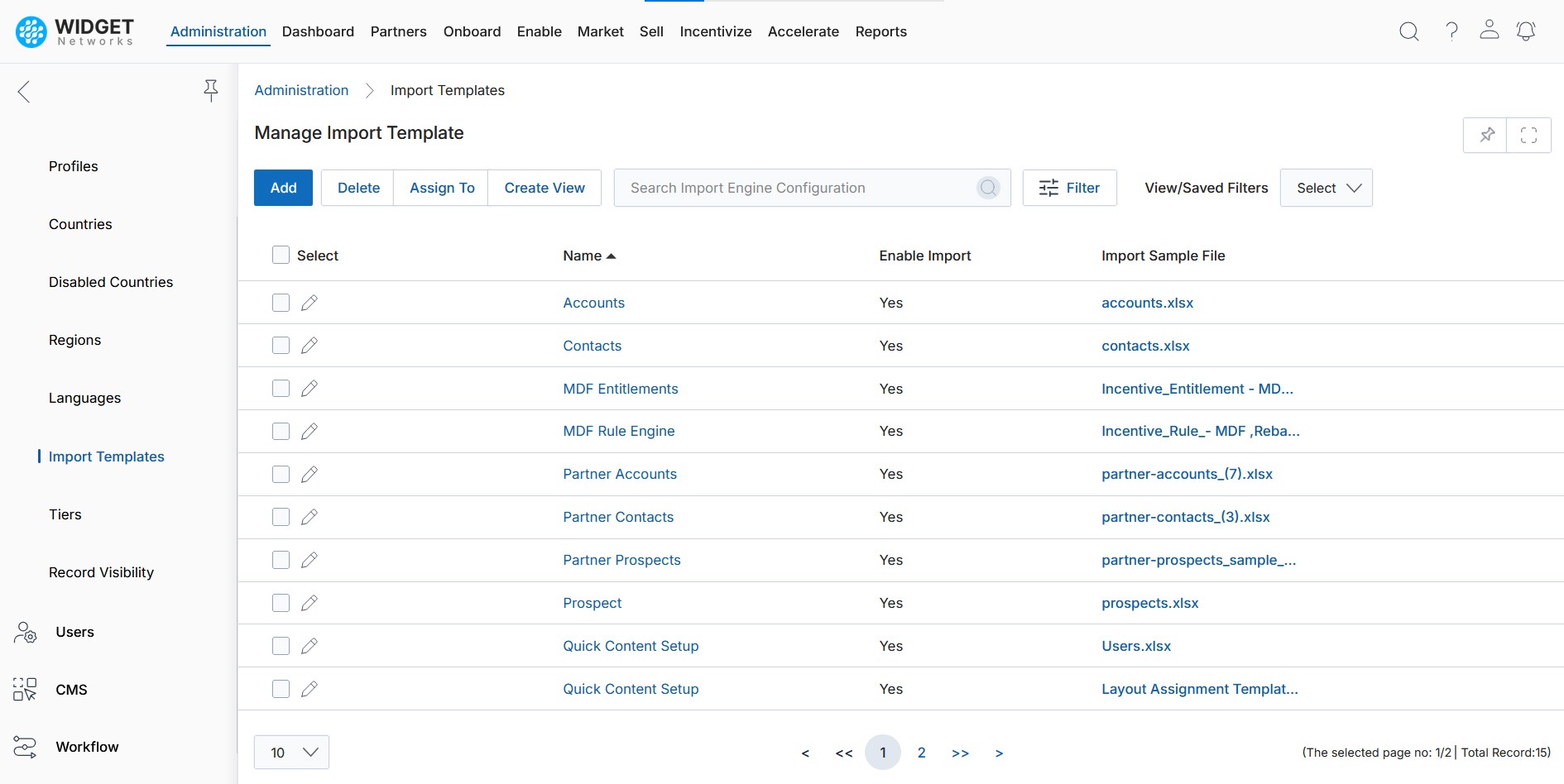Go to the Reports menu tab
The height and width of the screenshot is (784, 1564).
[x=880, y=31]
